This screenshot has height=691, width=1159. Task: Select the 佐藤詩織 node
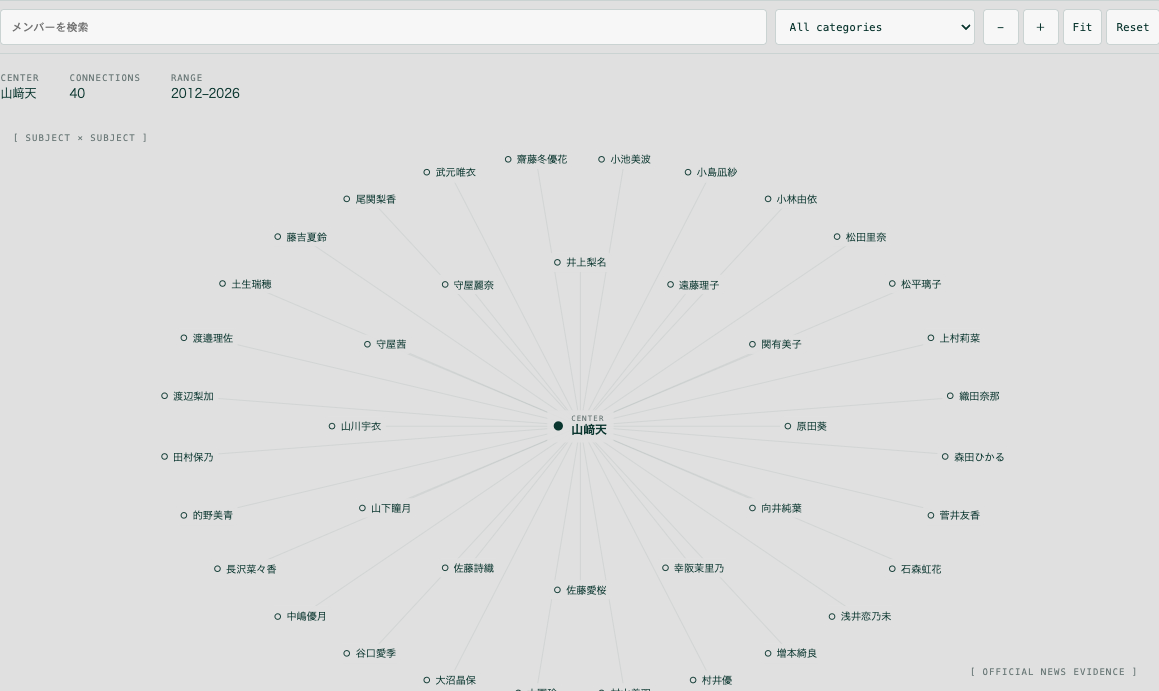click(x=468, y=568)
